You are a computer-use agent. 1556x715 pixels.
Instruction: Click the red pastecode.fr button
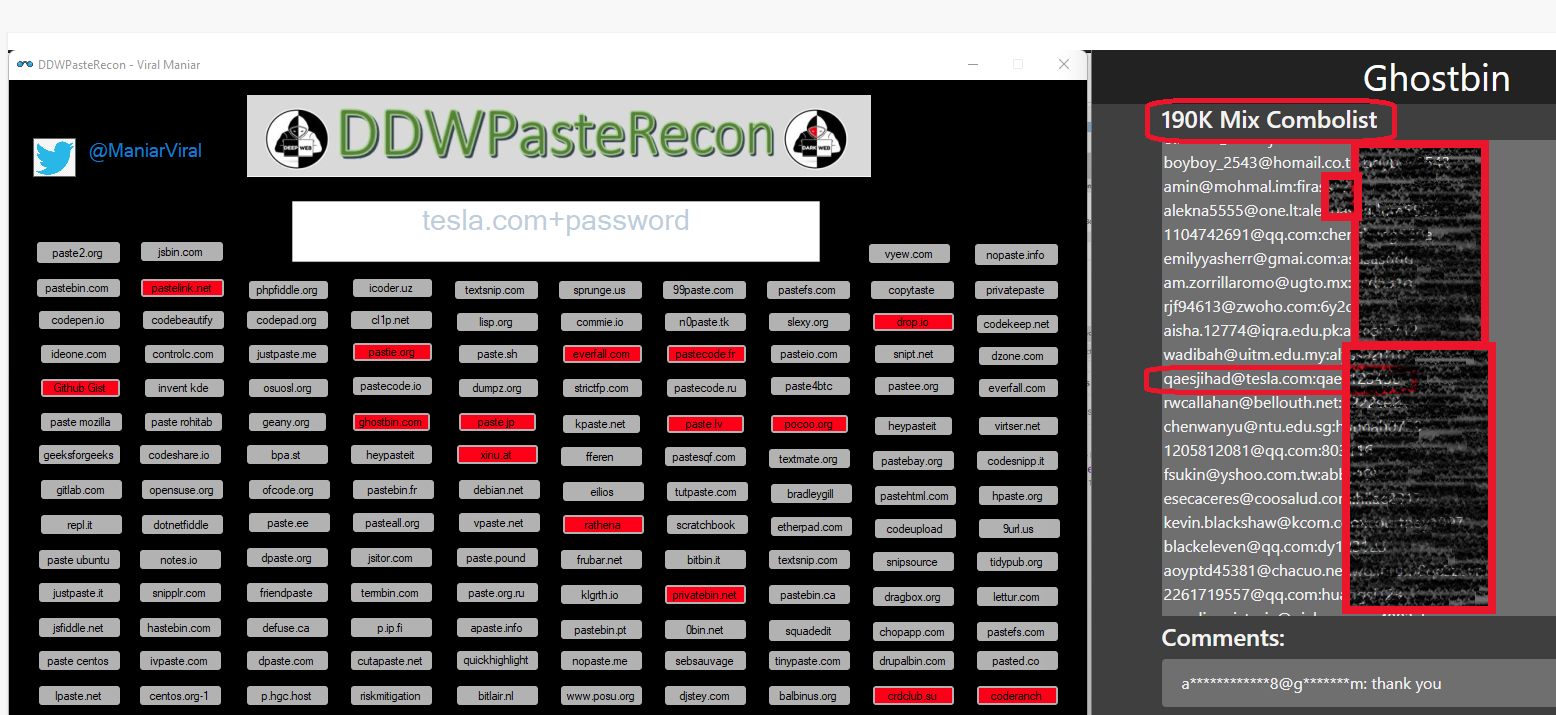coord(705,354)
